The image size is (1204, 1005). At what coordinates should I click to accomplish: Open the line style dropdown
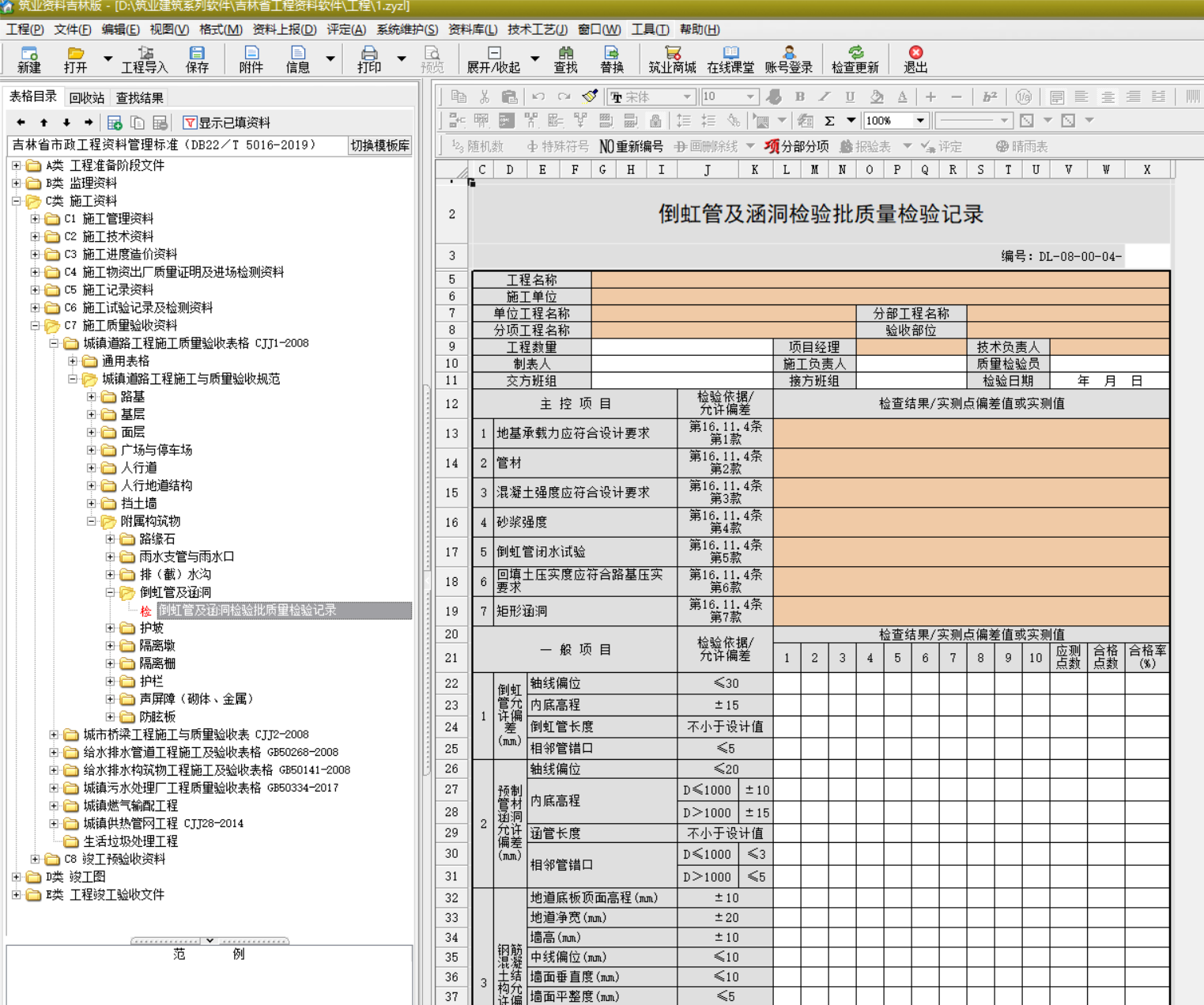point(1004,121)
